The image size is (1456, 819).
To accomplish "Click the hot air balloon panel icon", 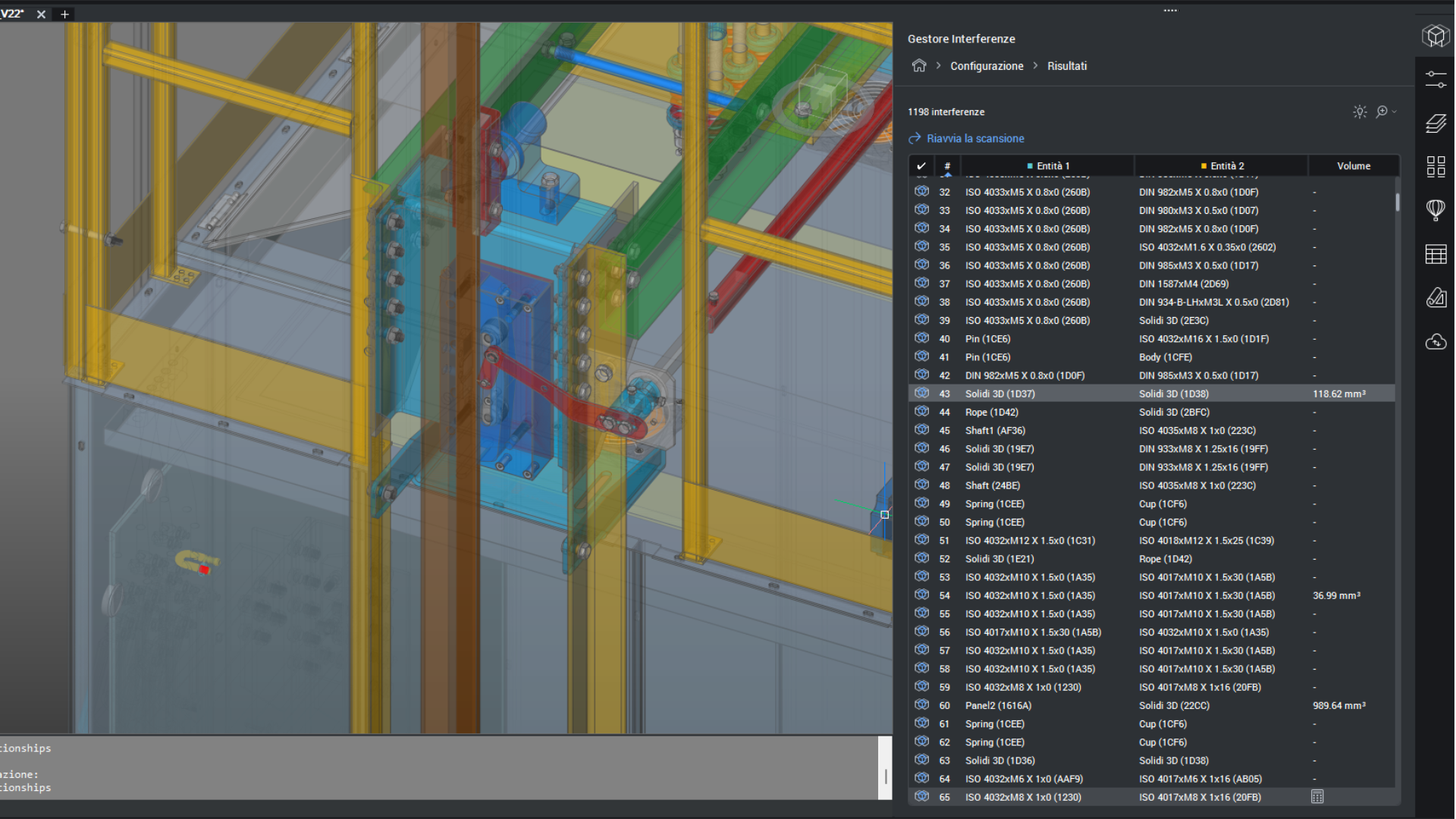I will (1436, 210).
